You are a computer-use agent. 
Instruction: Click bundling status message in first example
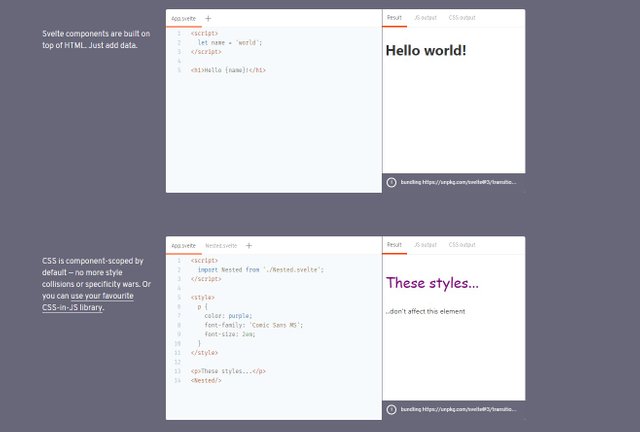point(458,182)
